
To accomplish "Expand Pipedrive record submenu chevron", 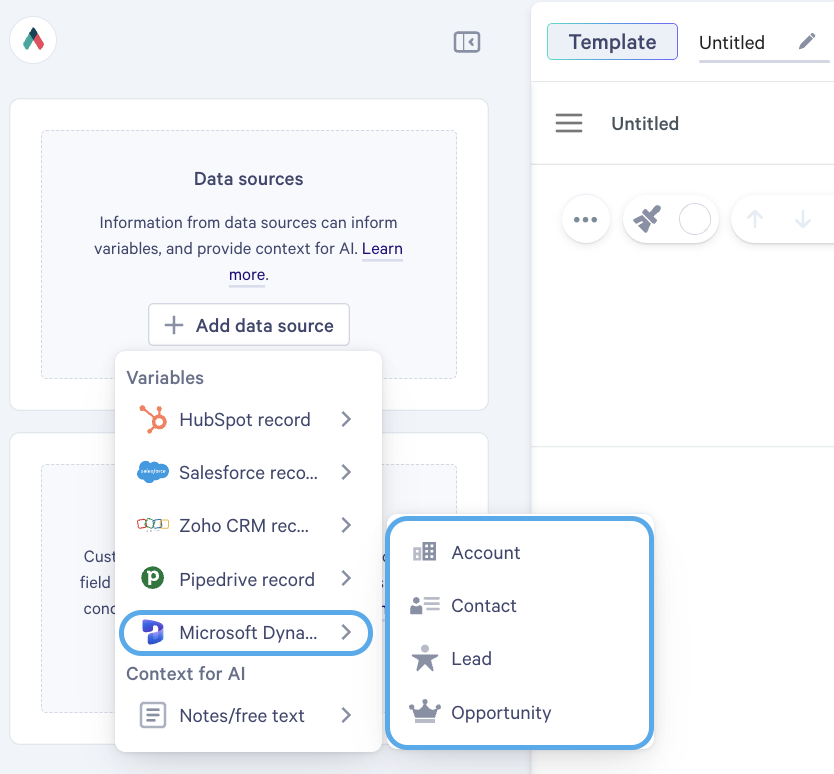I will coord(346,578).
